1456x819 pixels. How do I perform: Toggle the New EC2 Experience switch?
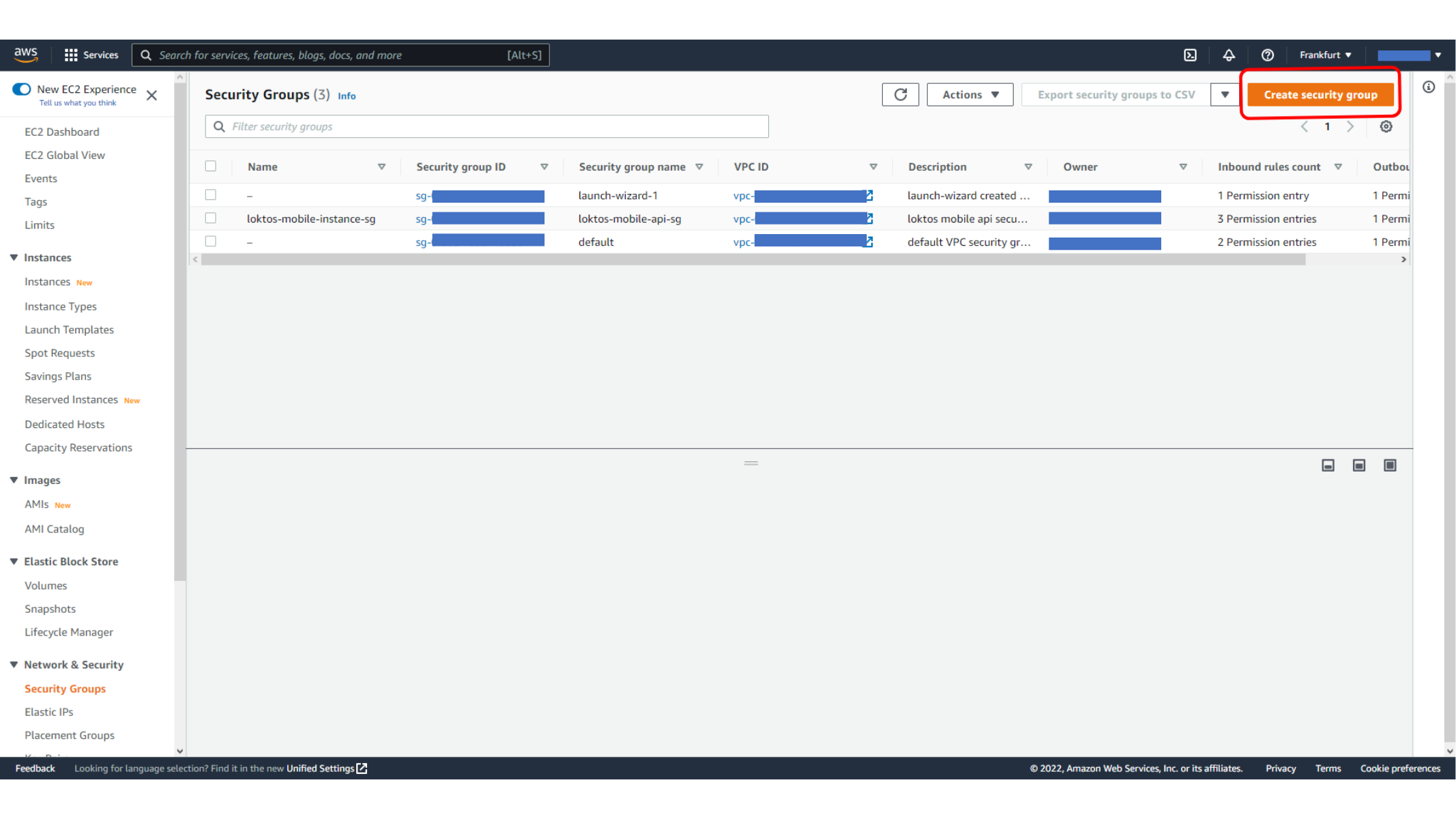[x=21, y=89]
